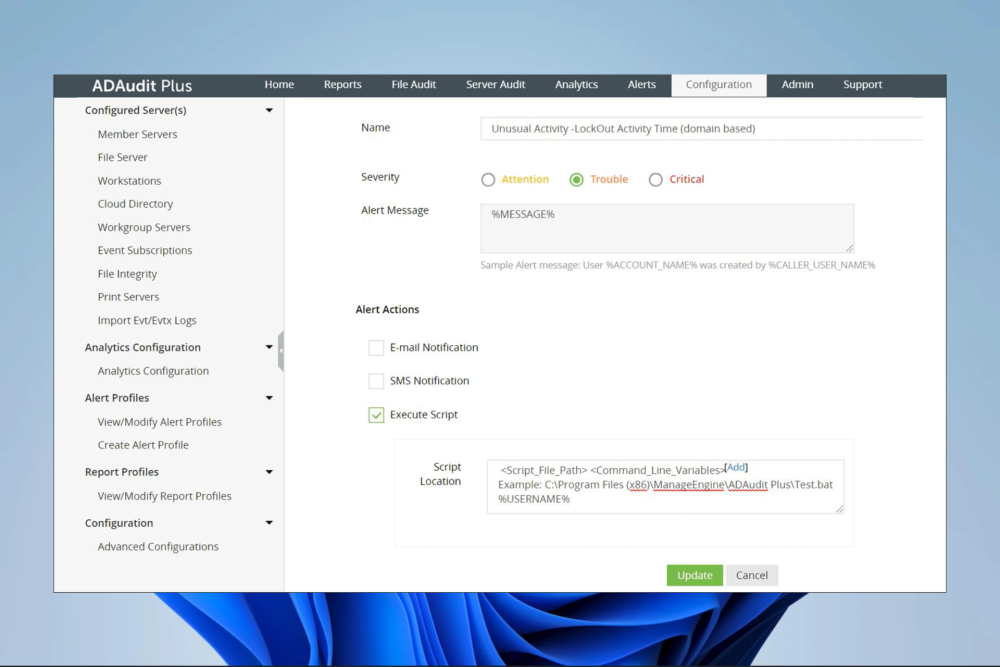Viewport: 1000px width, 667px height.
Task: Collapse the Alert Profiles section arrow
Action: (x=269, y=398)
